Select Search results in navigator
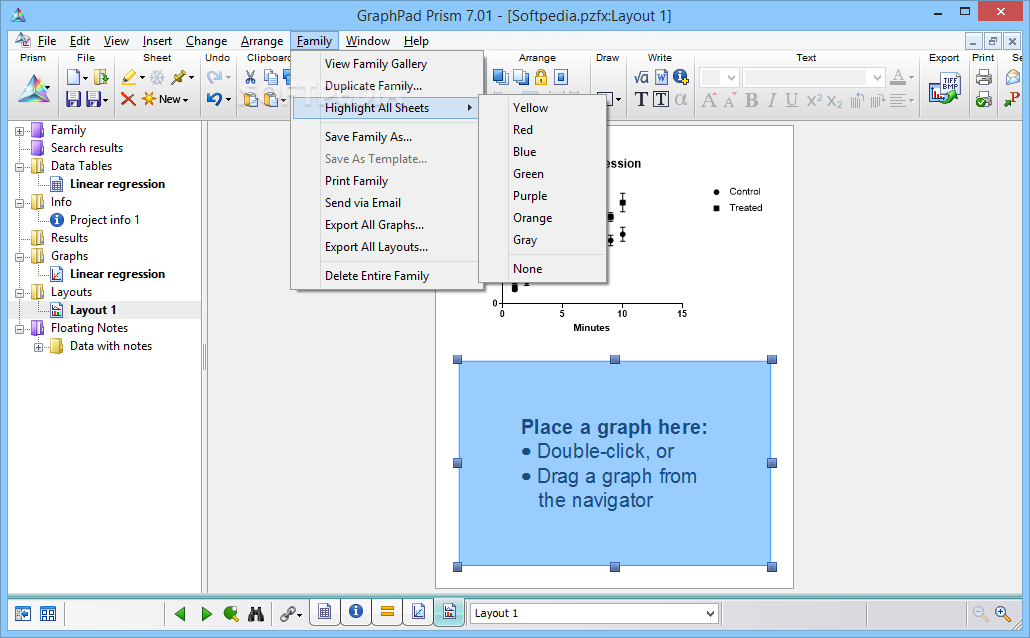The image size is (1030, 638). point(87,148)
